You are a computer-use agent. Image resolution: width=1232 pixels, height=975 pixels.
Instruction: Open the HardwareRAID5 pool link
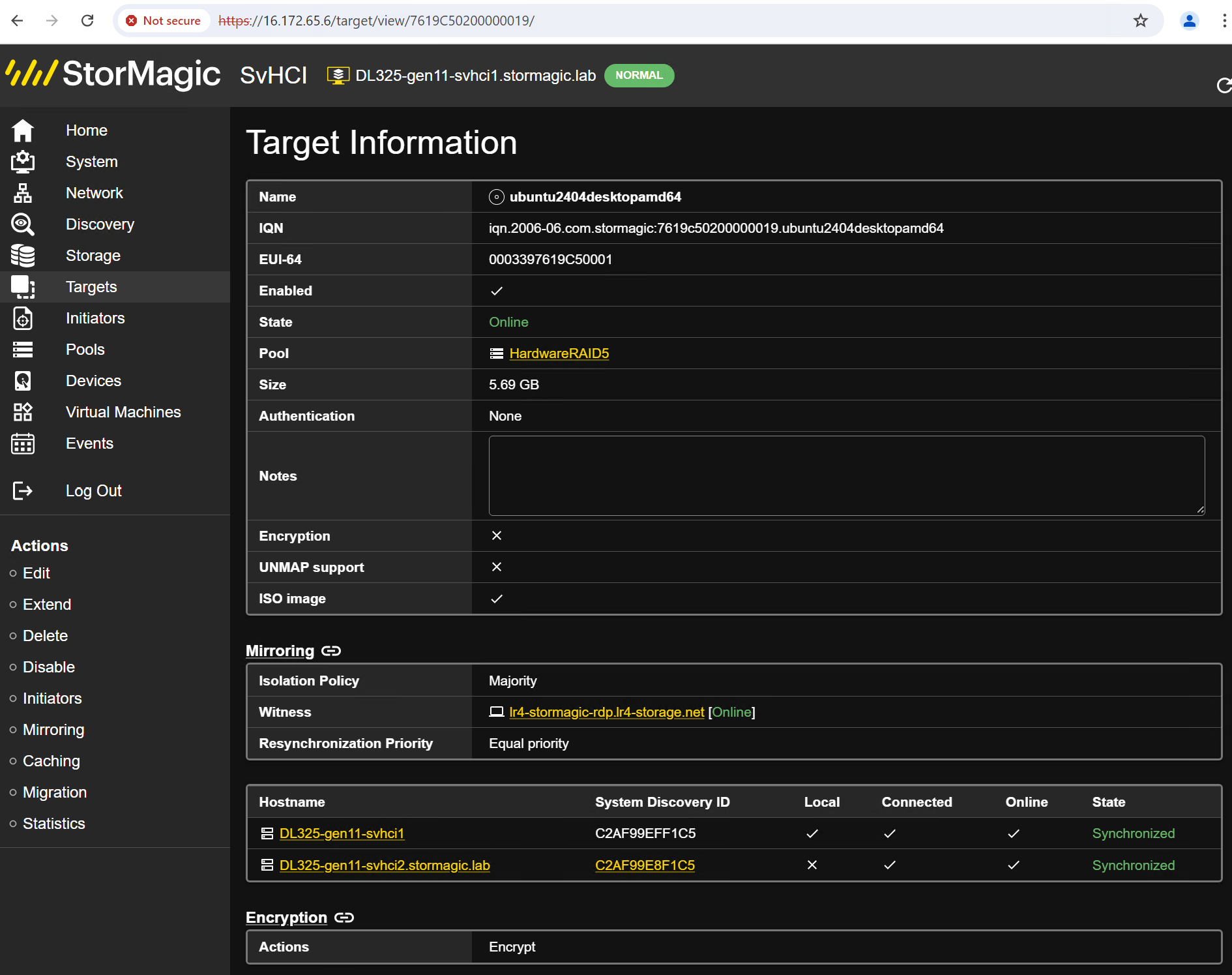(x=559, y=353)
